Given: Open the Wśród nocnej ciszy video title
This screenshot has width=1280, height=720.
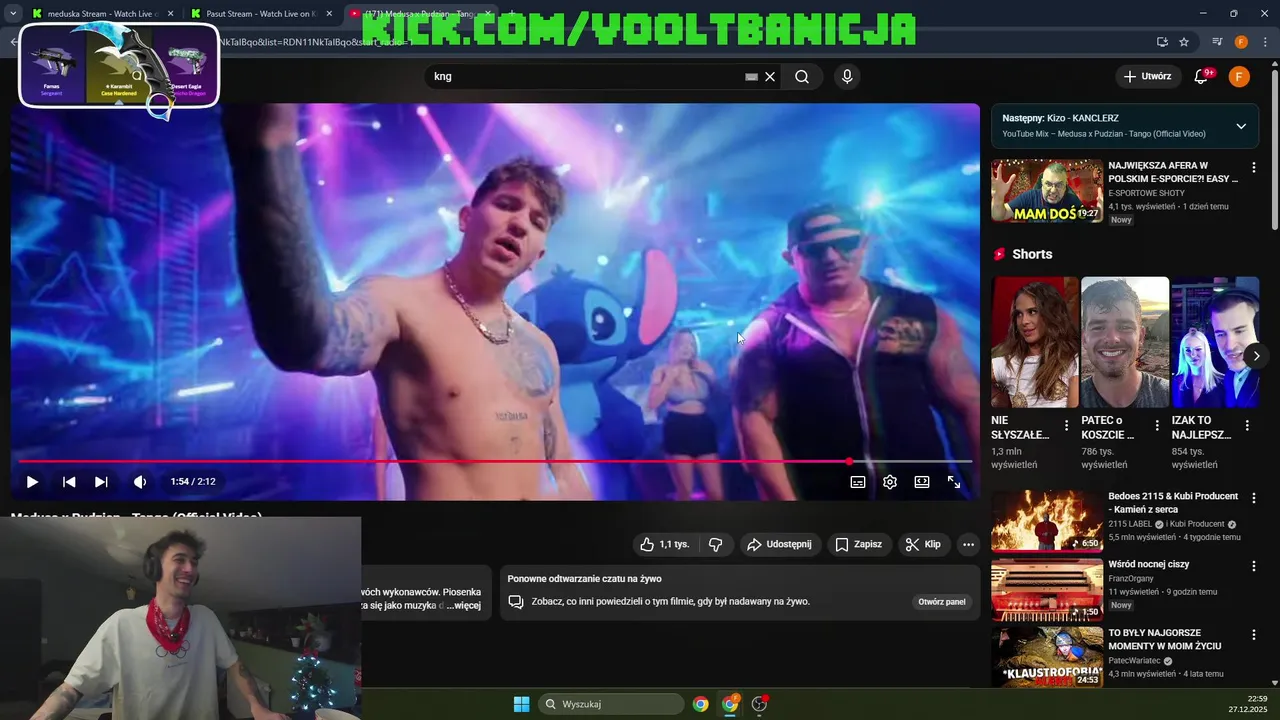Looking at the screenshot, I should pyautogui.click(x=1148, y=564).
